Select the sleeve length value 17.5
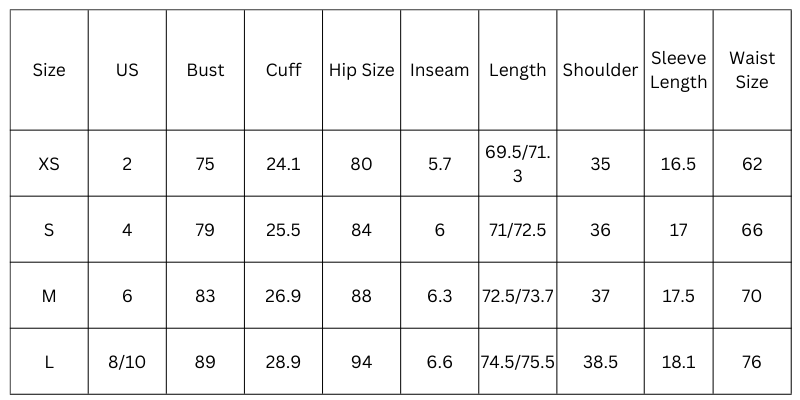This screenshot has height=400, width=800. click(678, 296)
